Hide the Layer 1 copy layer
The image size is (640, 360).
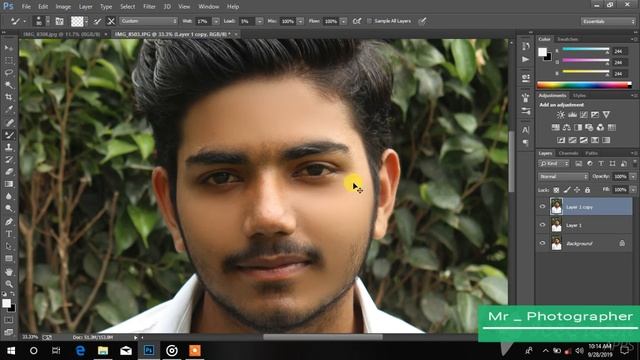(x=542, y=207)
